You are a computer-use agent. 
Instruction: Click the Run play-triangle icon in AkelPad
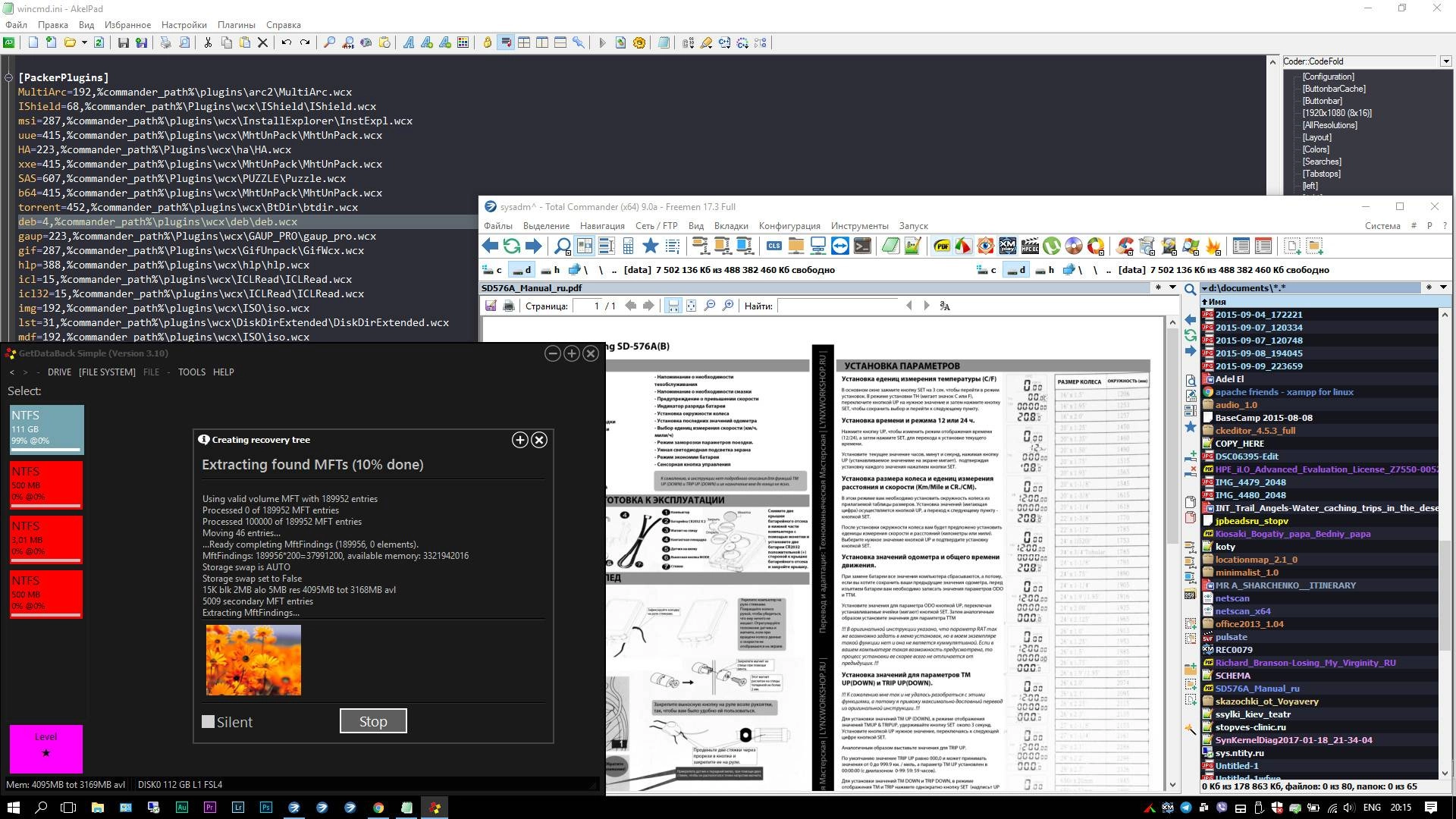point(602,42)
